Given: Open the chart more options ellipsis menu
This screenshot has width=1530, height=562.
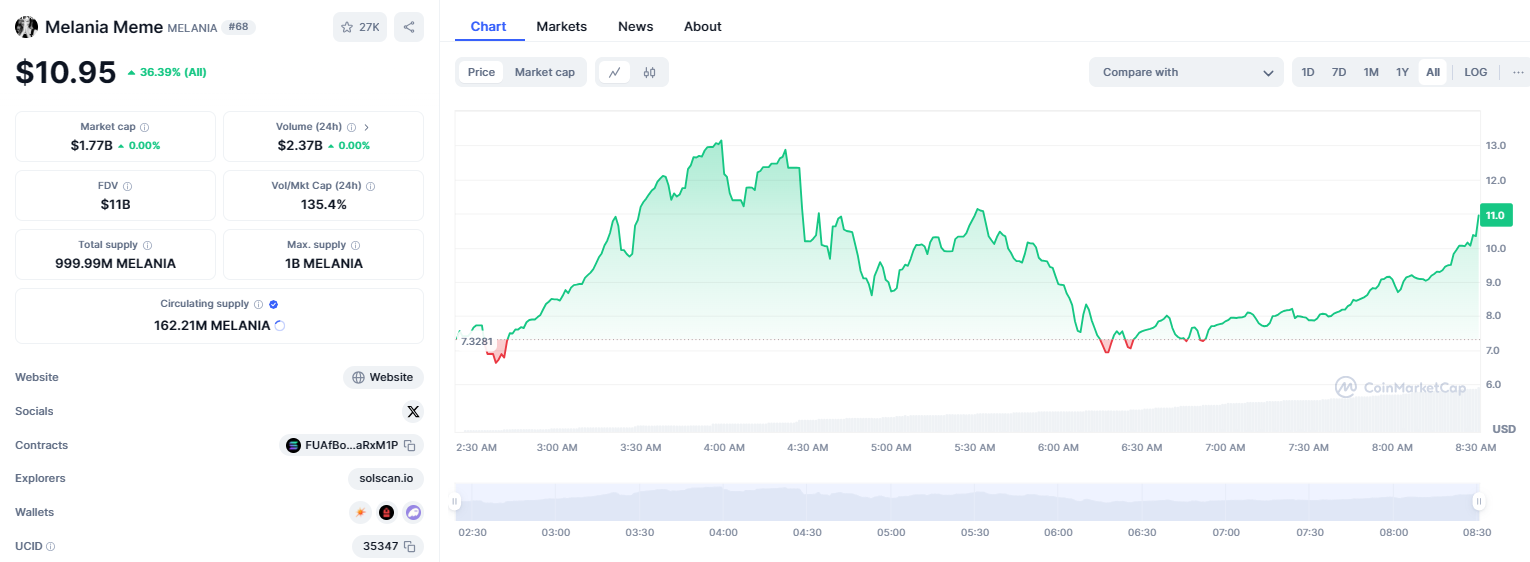Looking at the screenshot, I should coord(1518,72).
